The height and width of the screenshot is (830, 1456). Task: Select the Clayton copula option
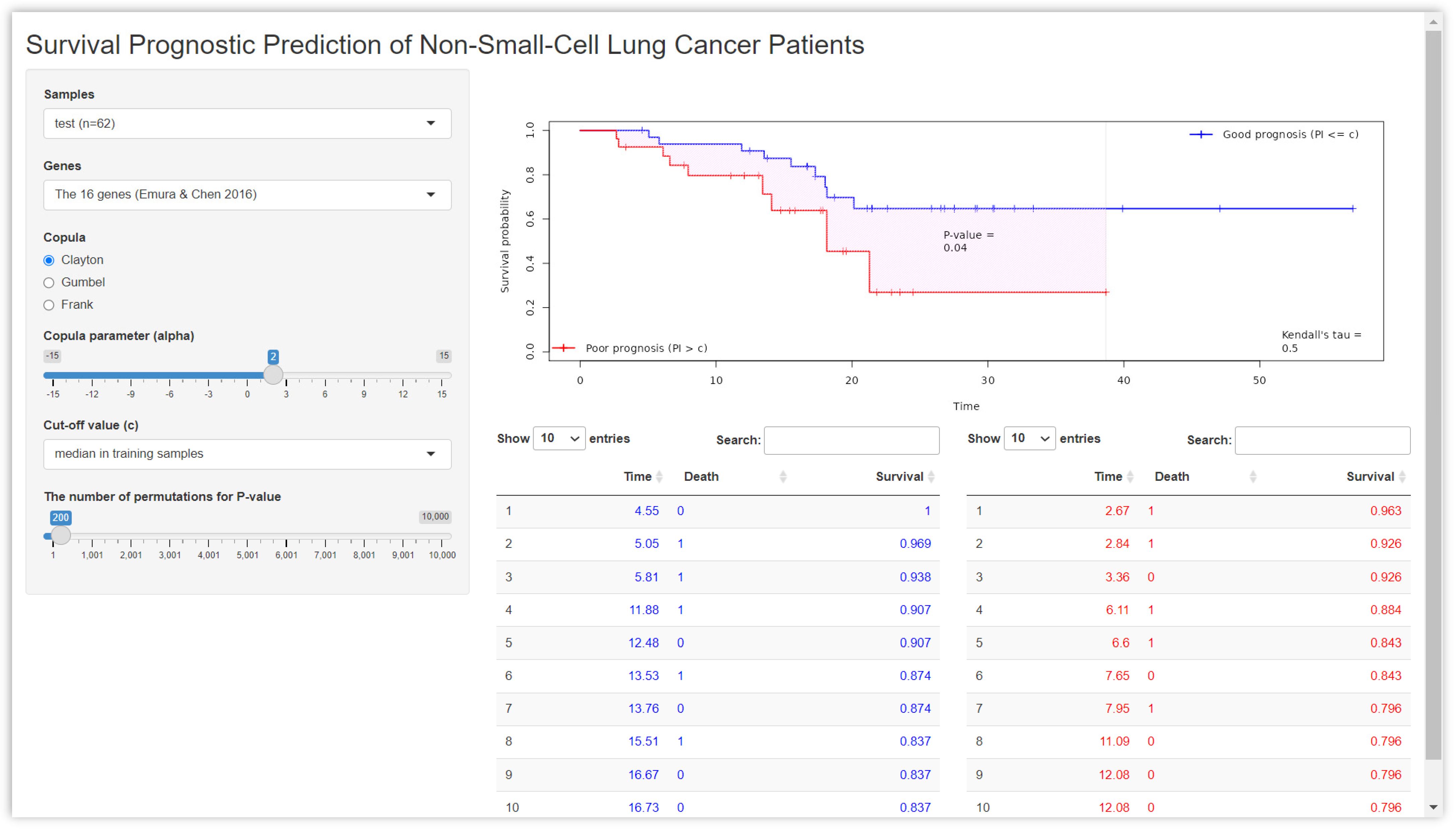(x=49, y=260)
